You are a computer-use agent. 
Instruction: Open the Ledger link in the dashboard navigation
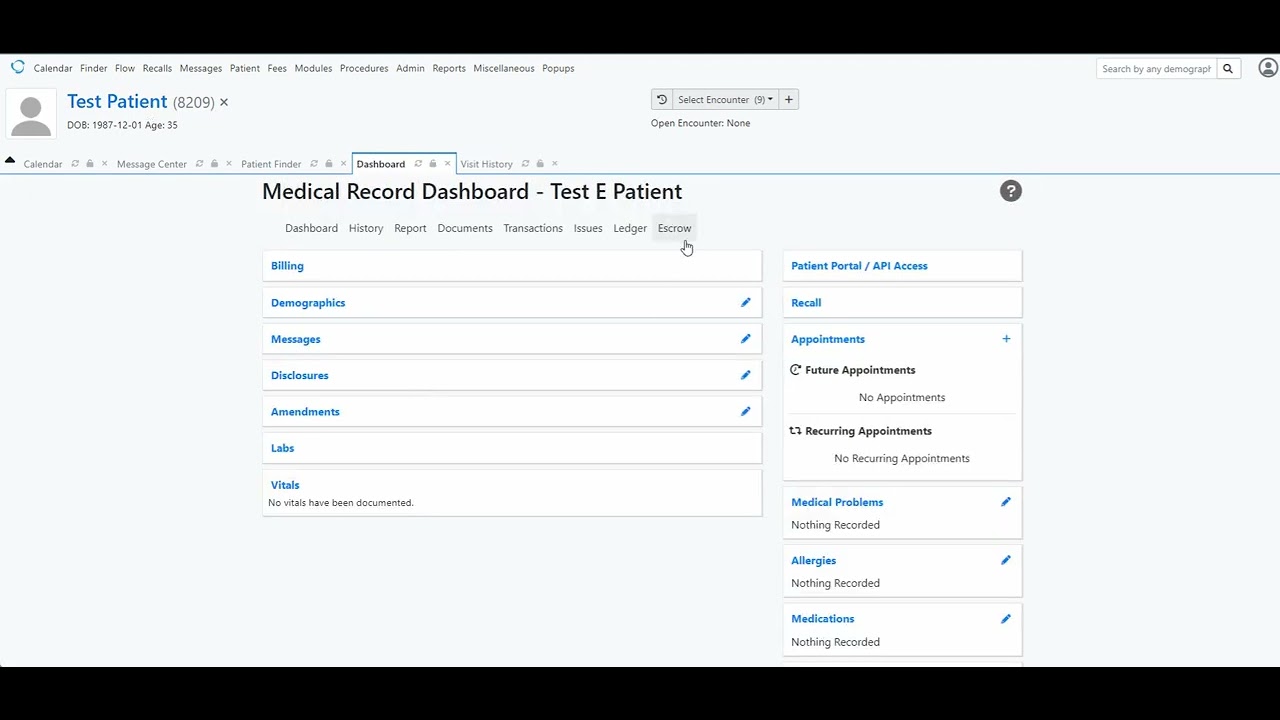630,229
